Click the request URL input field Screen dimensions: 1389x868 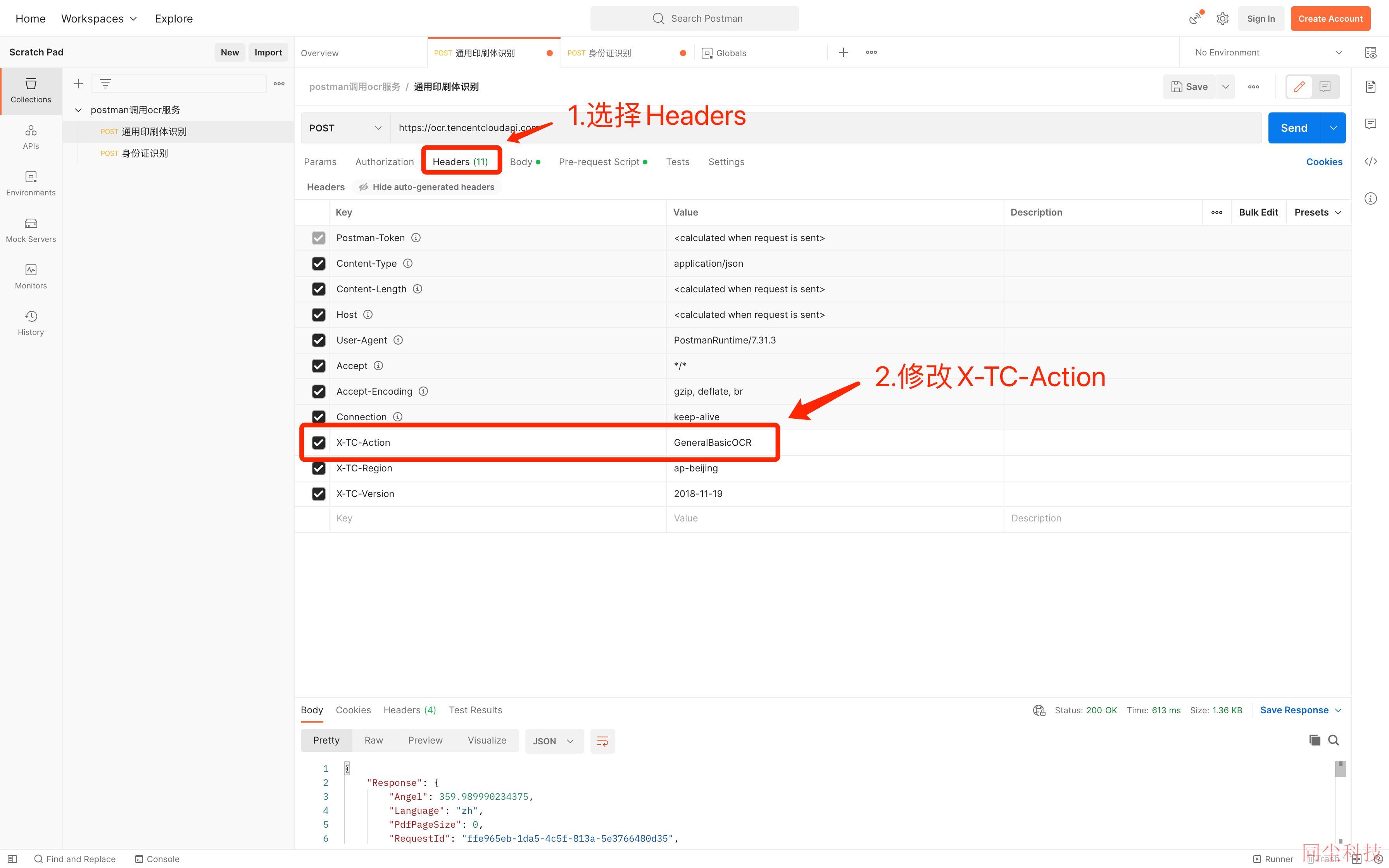coord(825,128)
